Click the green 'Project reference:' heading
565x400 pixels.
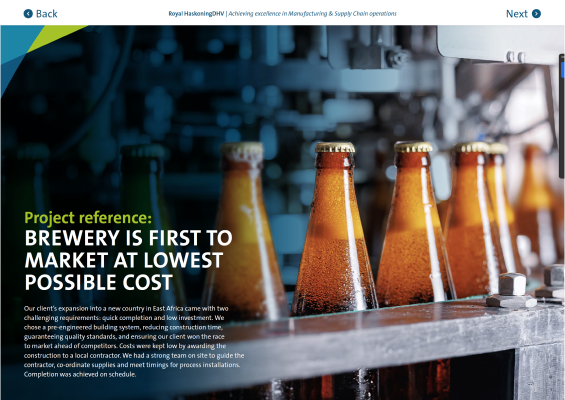click(x=88, y=217)
